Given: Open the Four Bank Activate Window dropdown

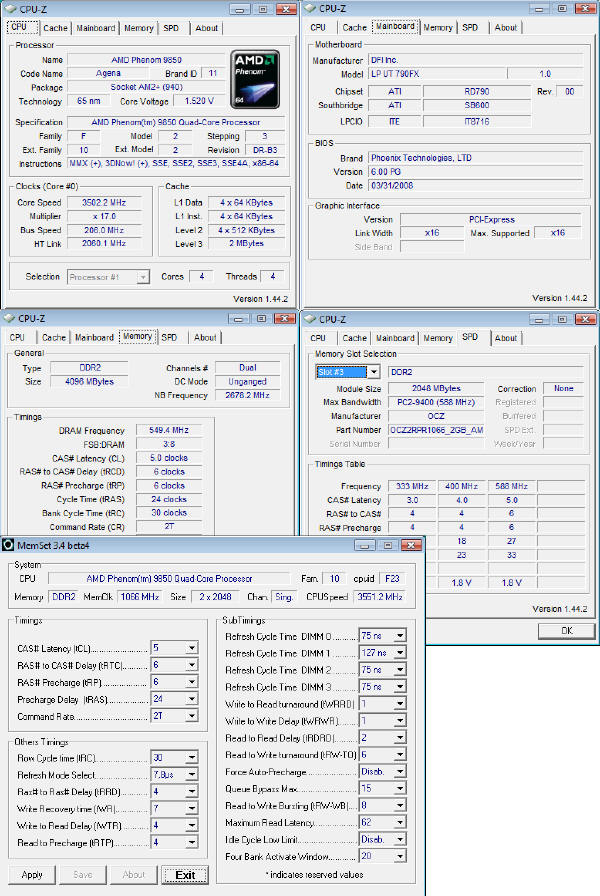Looking at the screenshot, I should 400,856.
